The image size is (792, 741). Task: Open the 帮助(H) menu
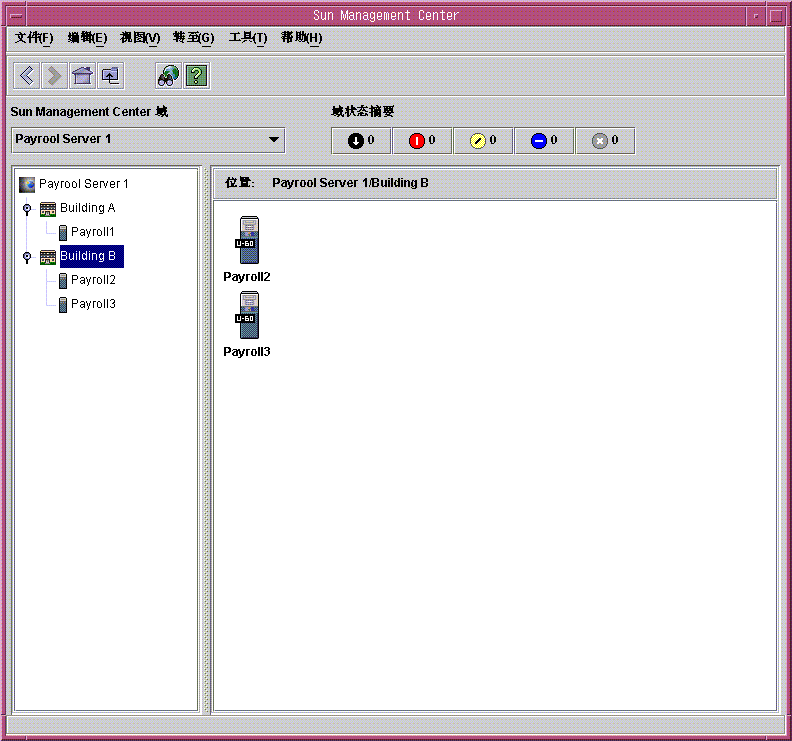click(x=302, y=38)
